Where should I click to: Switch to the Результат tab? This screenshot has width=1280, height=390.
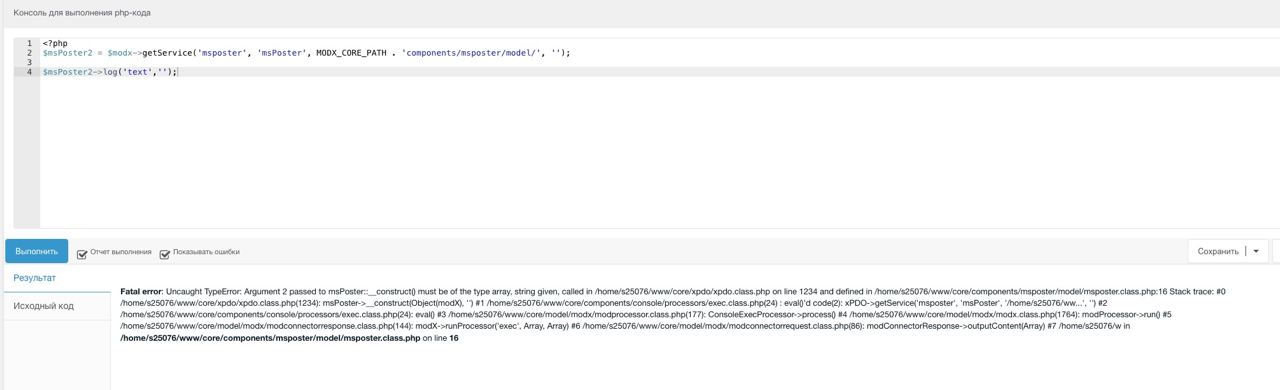[x=35, y=278]
